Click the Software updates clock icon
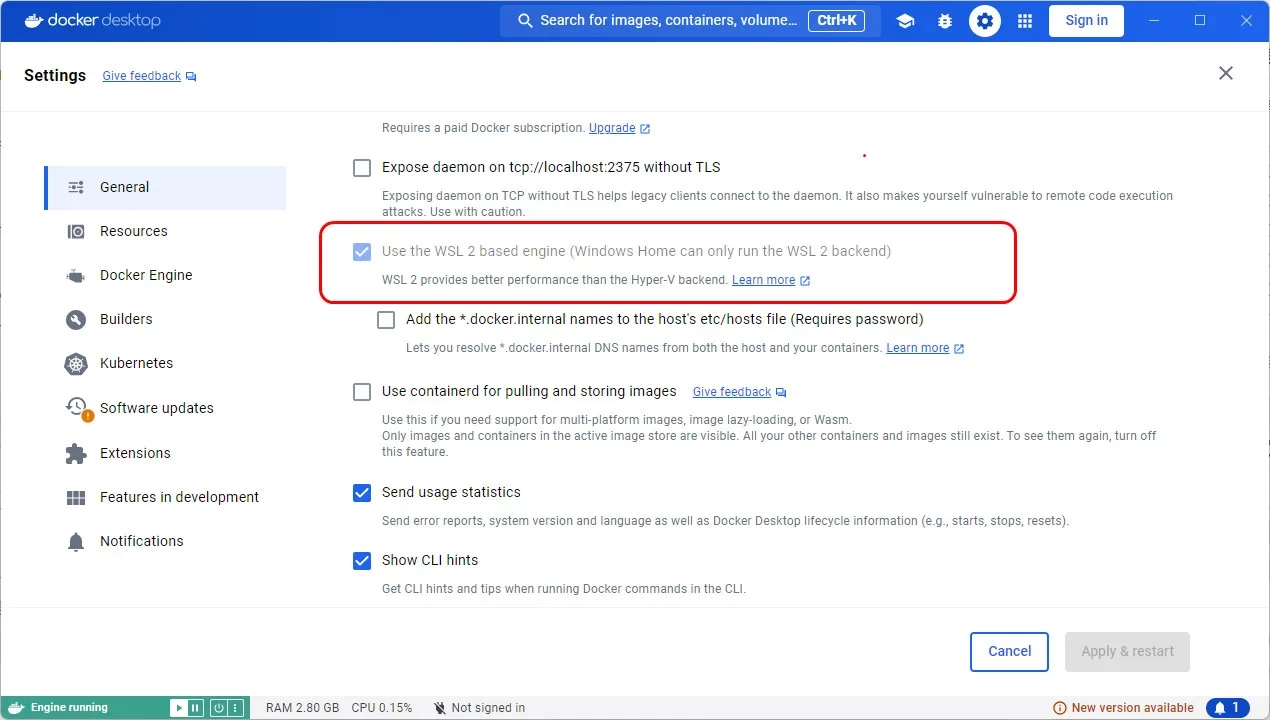This screenshot has width=1270, height=720. (x=77, y=407)
